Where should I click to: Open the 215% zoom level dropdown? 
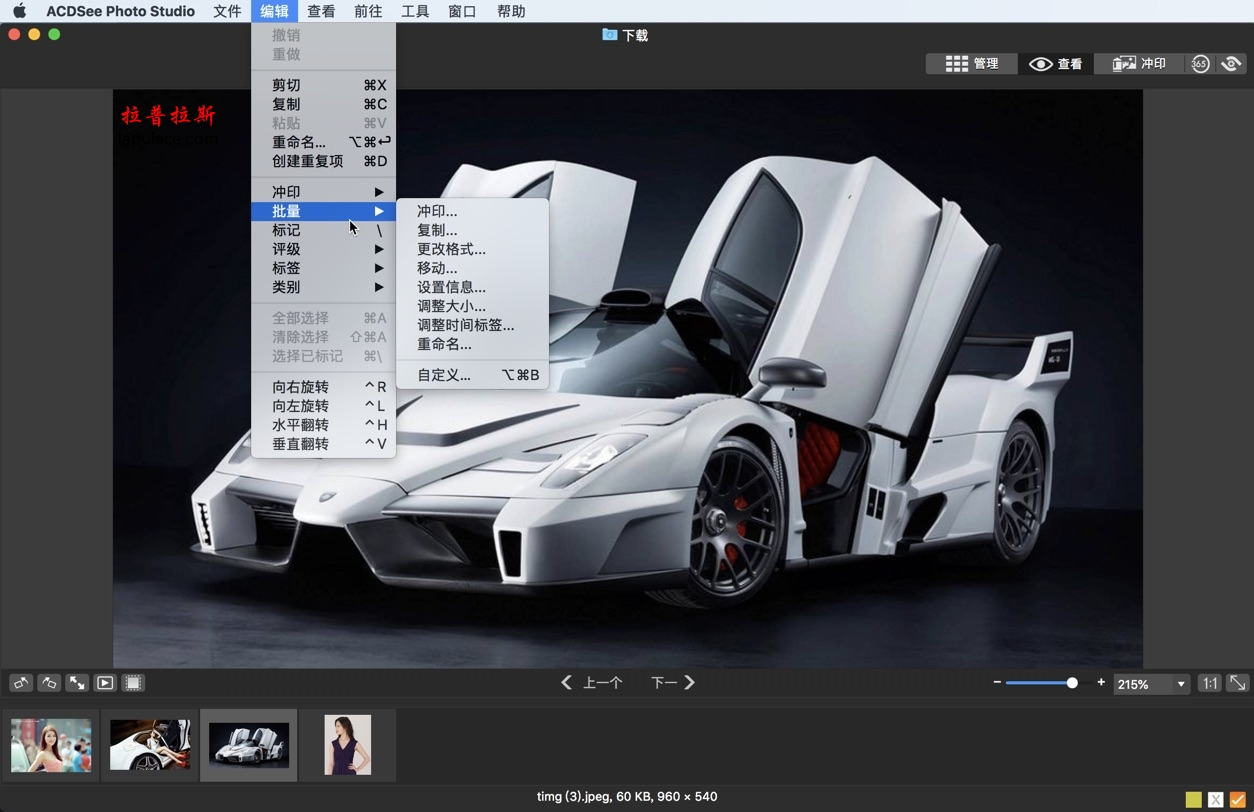pos(1151,683)
